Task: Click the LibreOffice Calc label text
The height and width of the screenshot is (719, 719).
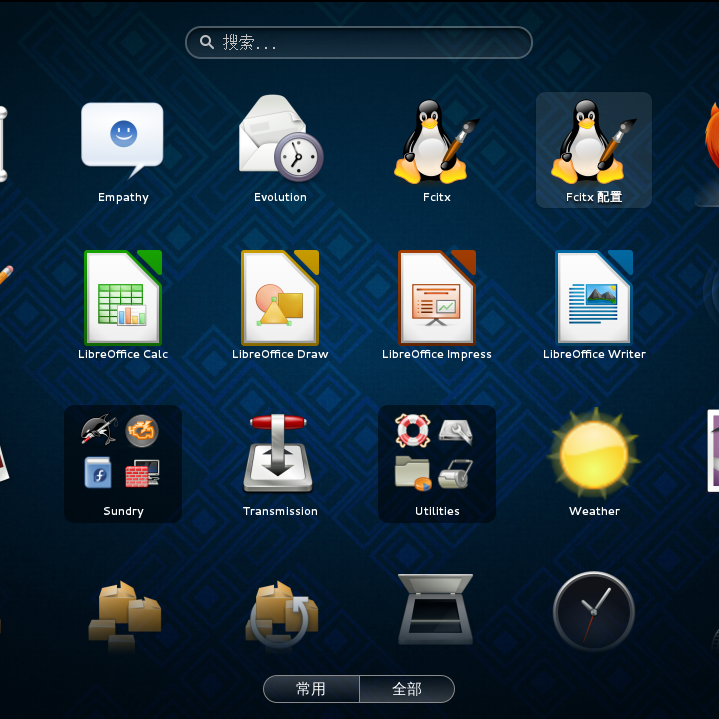Action: [123, 354]
